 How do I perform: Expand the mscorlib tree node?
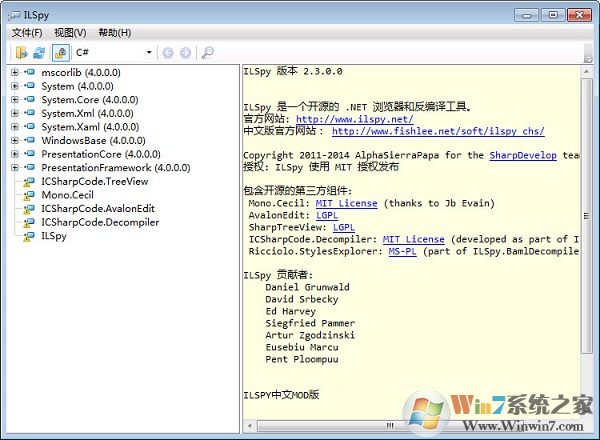(15, 72)
